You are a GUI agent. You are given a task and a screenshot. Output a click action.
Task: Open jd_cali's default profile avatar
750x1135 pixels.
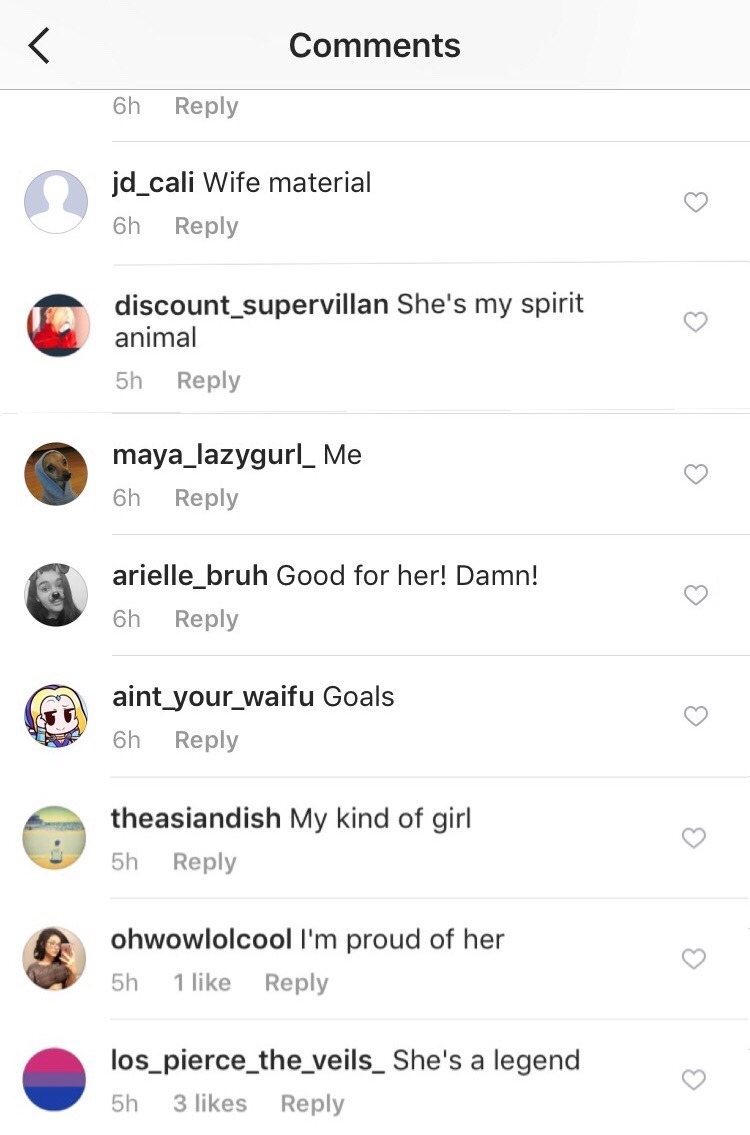[x=56, y=202]
